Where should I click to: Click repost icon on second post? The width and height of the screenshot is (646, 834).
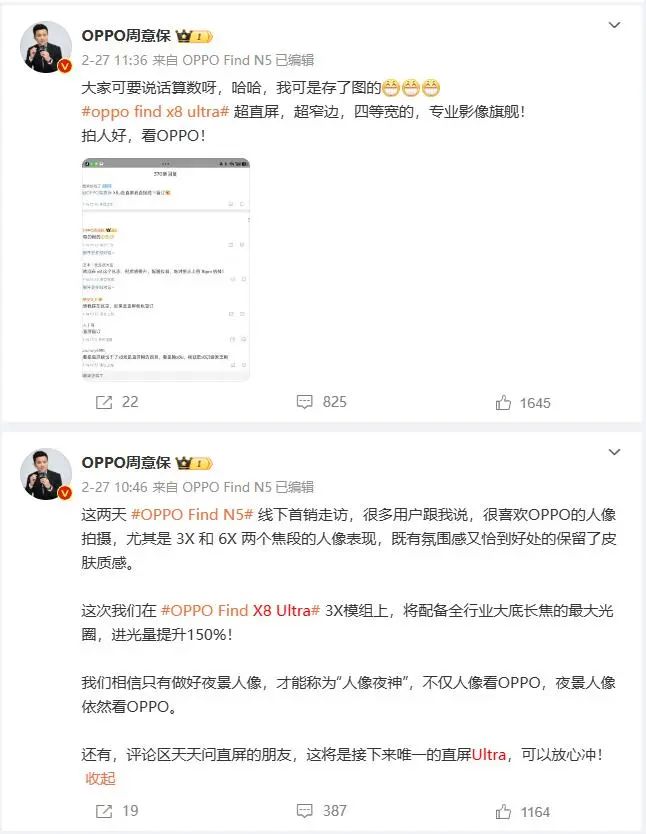104,811
